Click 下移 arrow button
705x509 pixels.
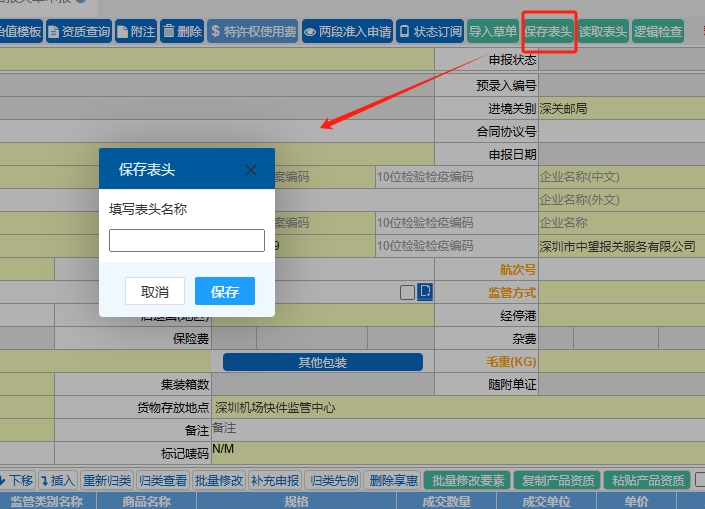(x=16, y=481)
